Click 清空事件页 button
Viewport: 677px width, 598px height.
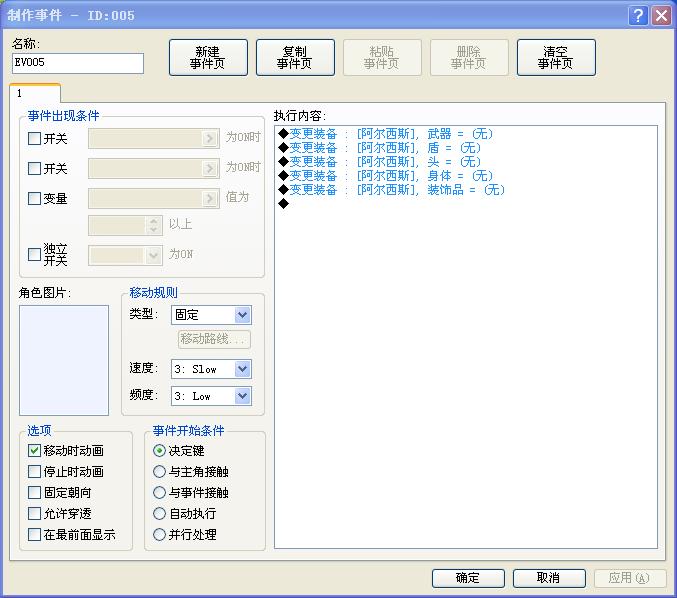pos(556,57)
